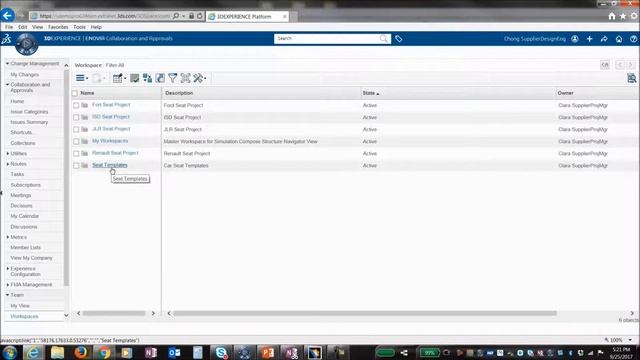640x360 pixels.
Task: Expand the Experience Configuration group
Action: pos(7,269)
